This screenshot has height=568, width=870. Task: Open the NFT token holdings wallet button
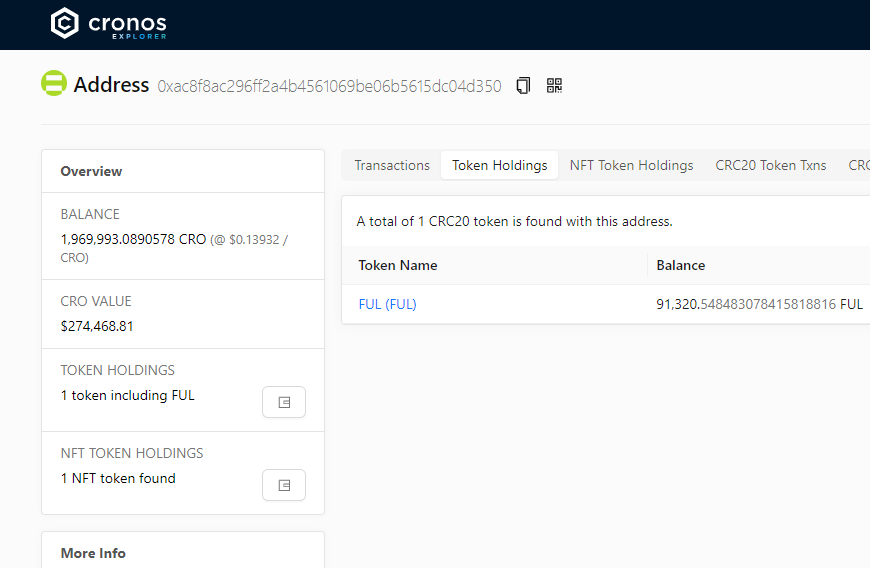[284, 485]
